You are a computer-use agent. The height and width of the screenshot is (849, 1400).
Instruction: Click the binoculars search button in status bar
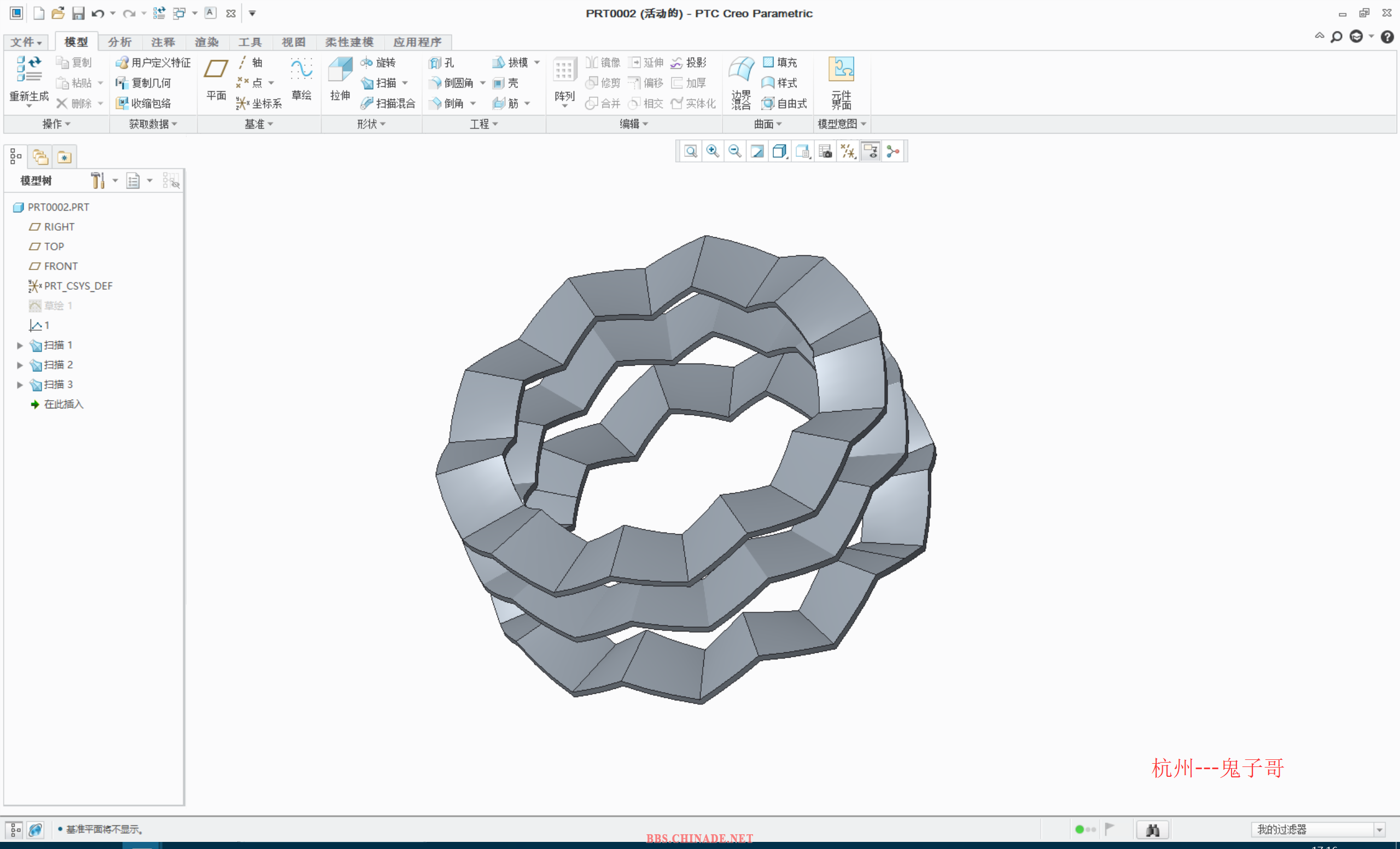[x=1152, y=830]
